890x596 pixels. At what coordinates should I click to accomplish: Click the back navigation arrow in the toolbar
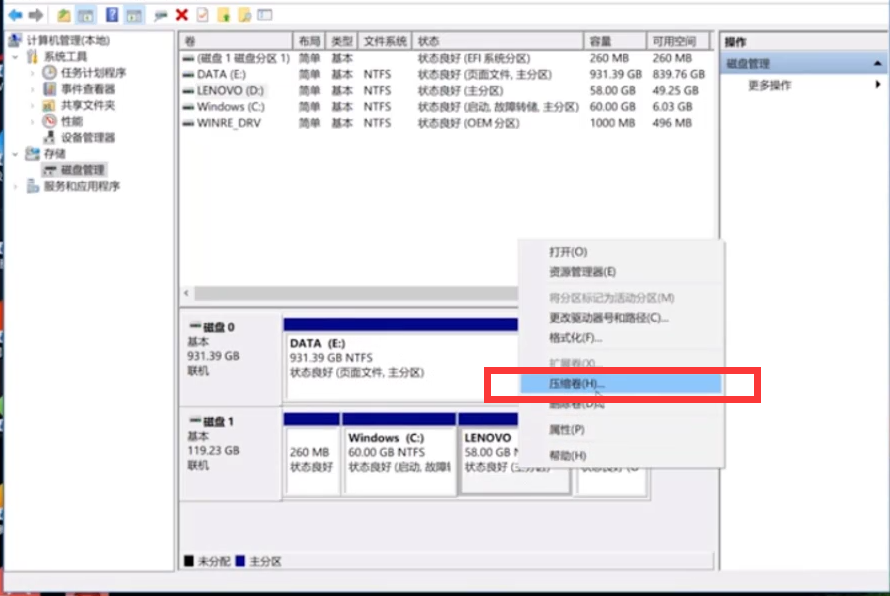point(16,14)
